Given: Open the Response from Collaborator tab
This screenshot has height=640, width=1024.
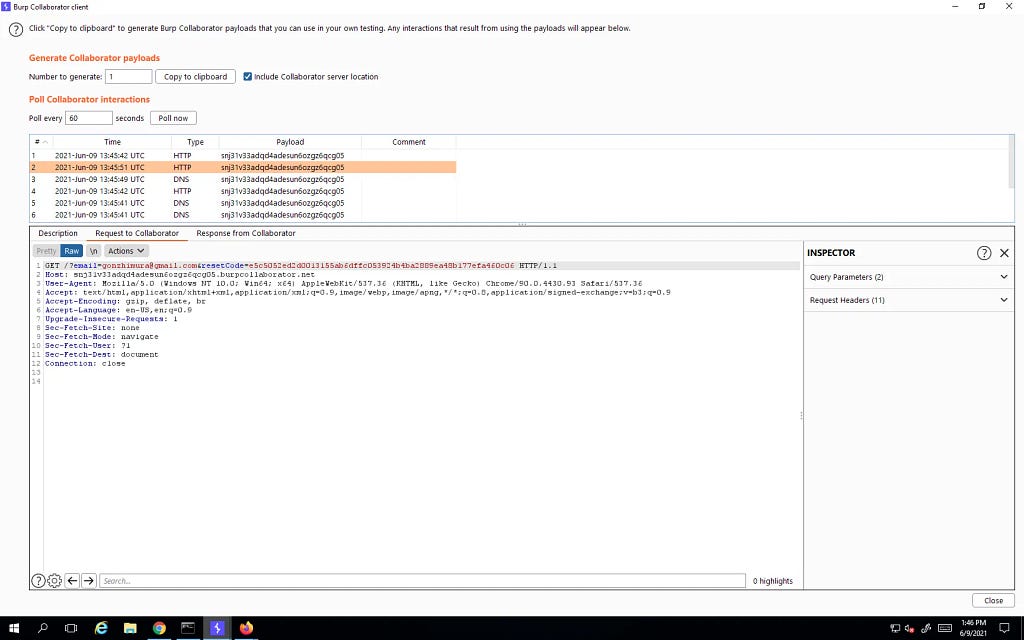Looking at the screenshot, I should [x=246, y=233].
